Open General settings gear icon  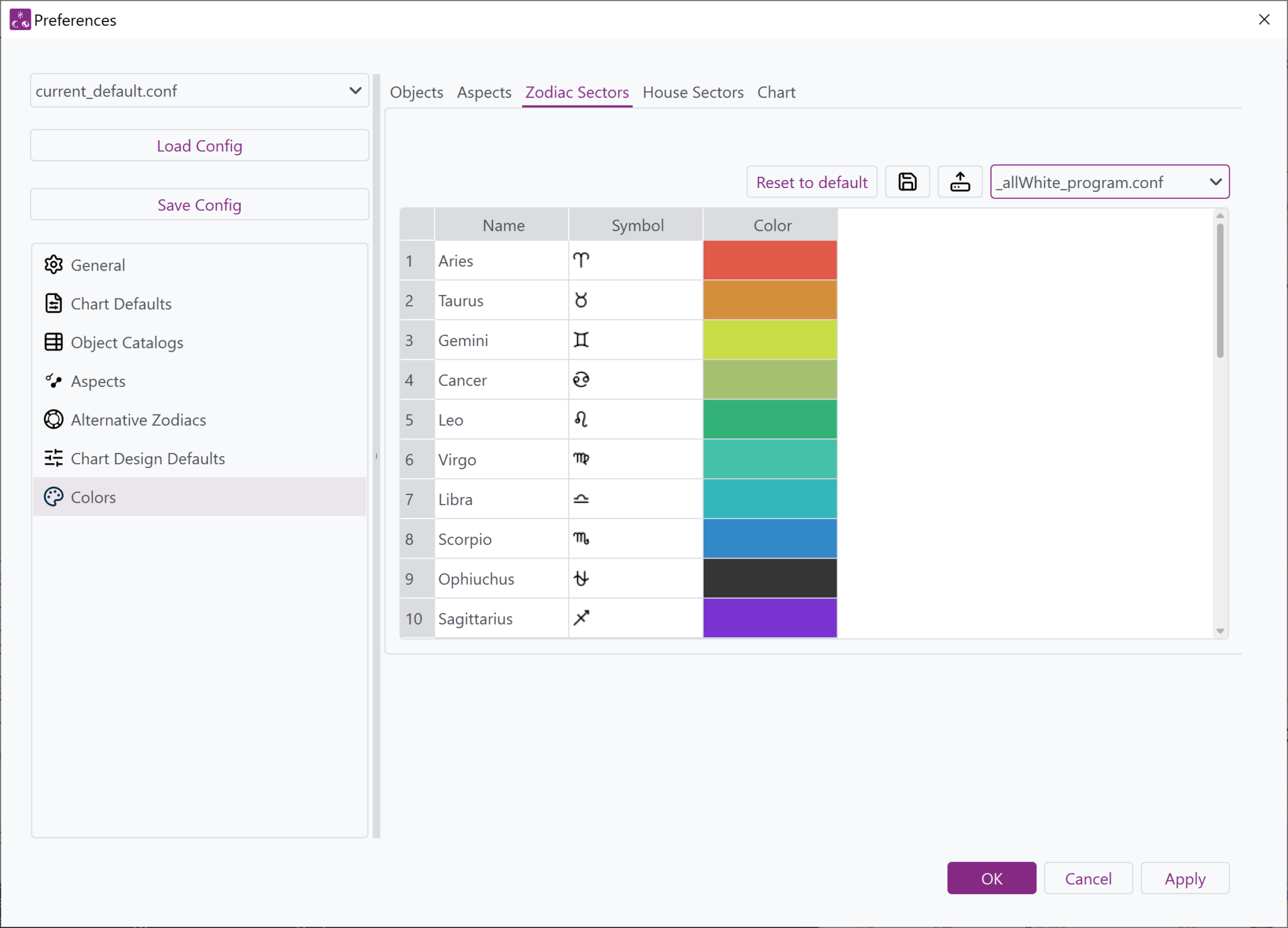(53, 265)
